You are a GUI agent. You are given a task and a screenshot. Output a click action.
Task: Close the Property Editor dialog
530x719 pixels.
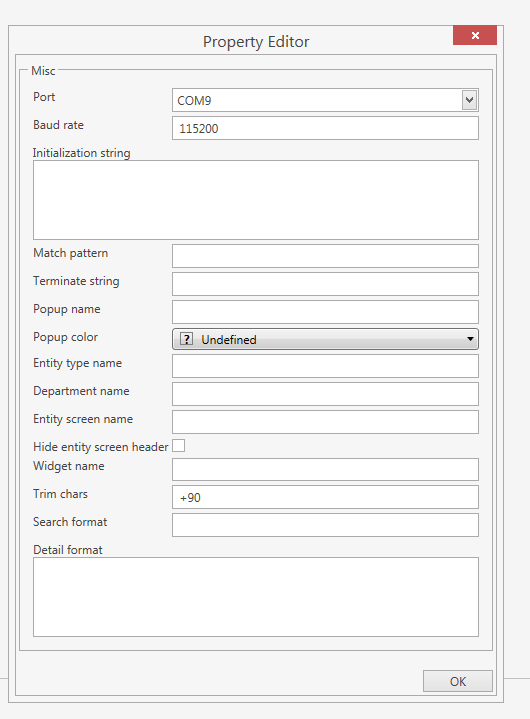tap(475, 35)
